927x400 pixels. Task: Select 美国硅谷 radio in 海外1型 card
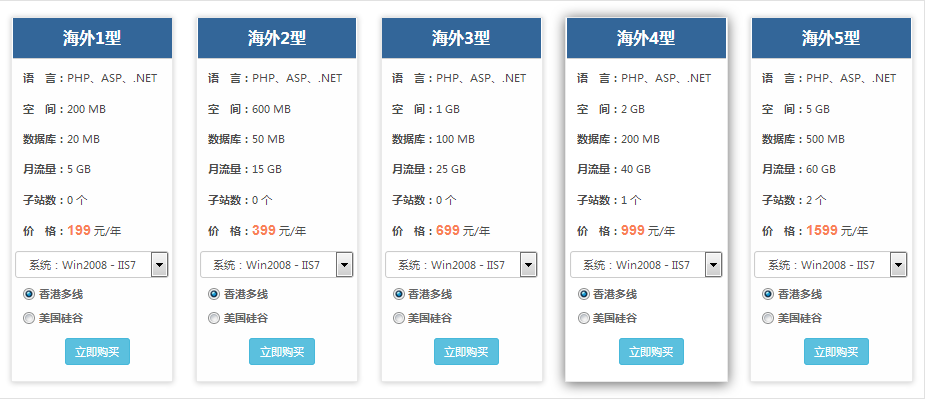click(29, 318)
